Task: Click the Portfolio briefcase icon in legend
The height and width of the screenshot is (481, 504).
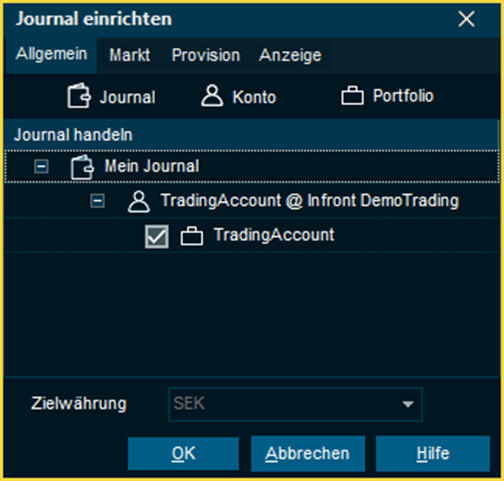Action: tap(352, 96)
